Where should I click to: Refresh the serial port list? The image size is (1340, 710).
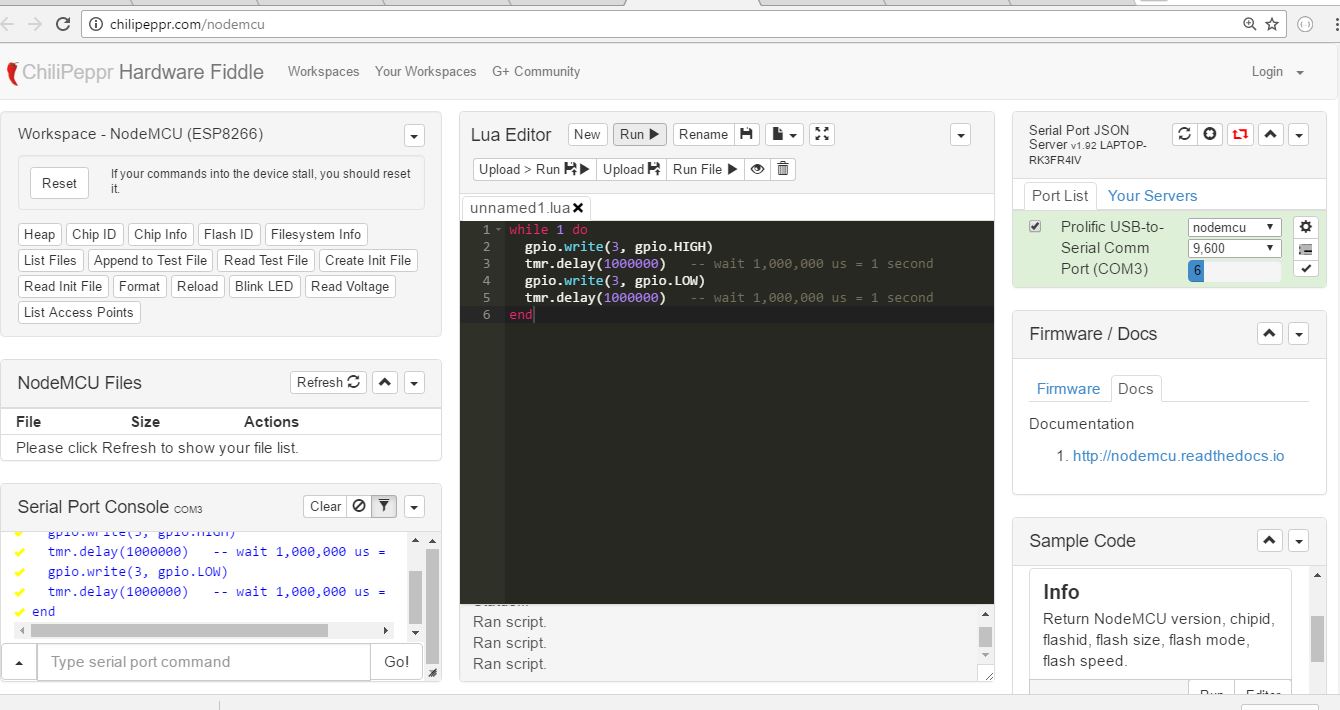coord(1184,134)
